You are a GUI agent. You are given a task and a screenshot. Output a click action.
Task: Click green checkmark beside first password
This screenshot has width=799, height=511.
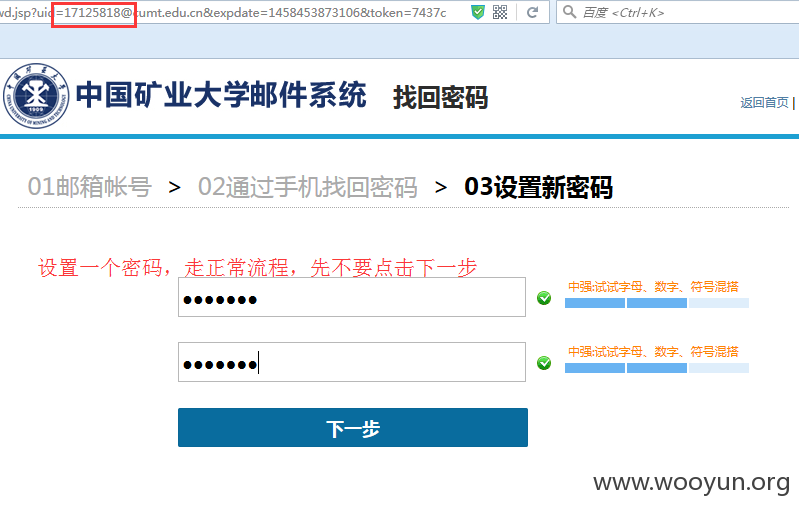click(x=544, y=298)
